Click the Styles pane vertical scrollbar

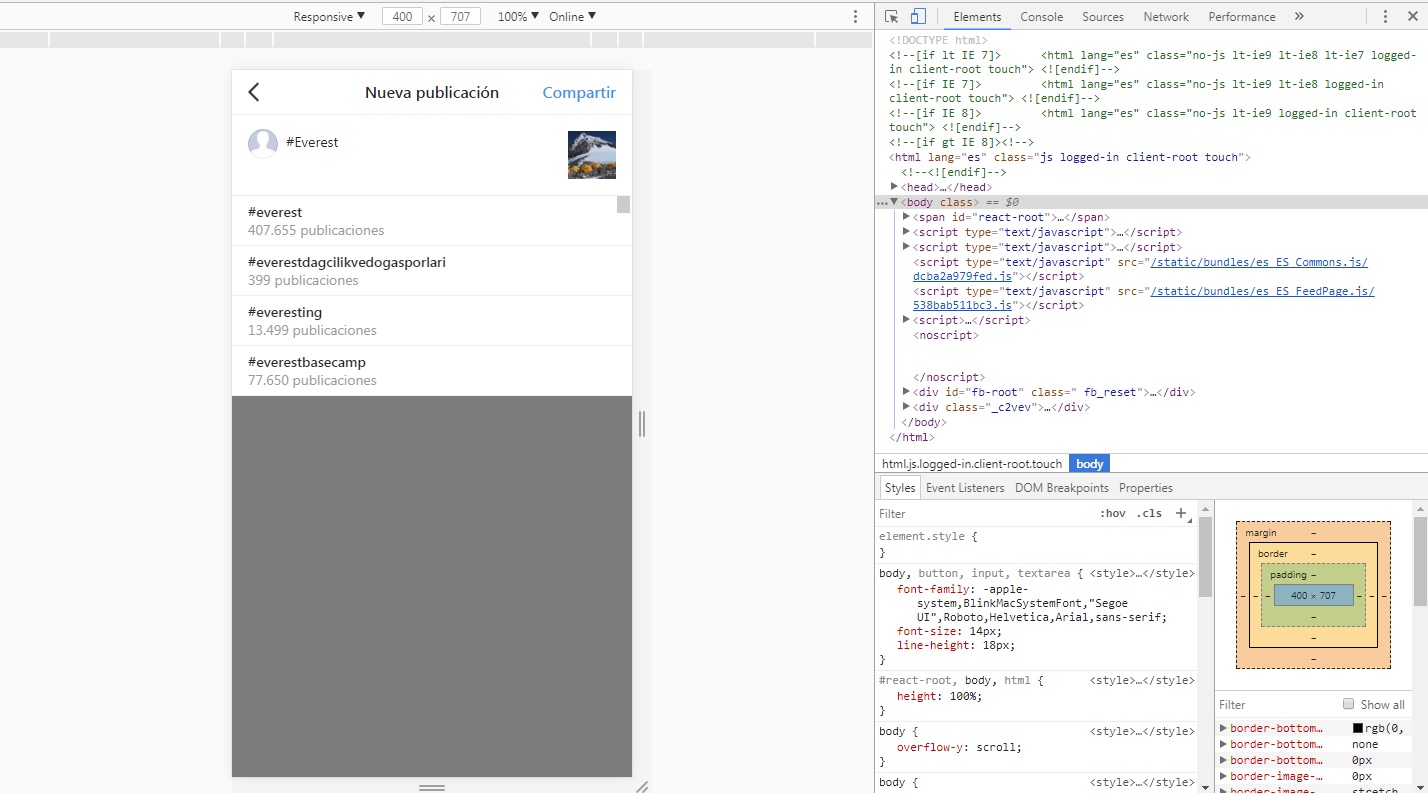(x=1205, y=557)
